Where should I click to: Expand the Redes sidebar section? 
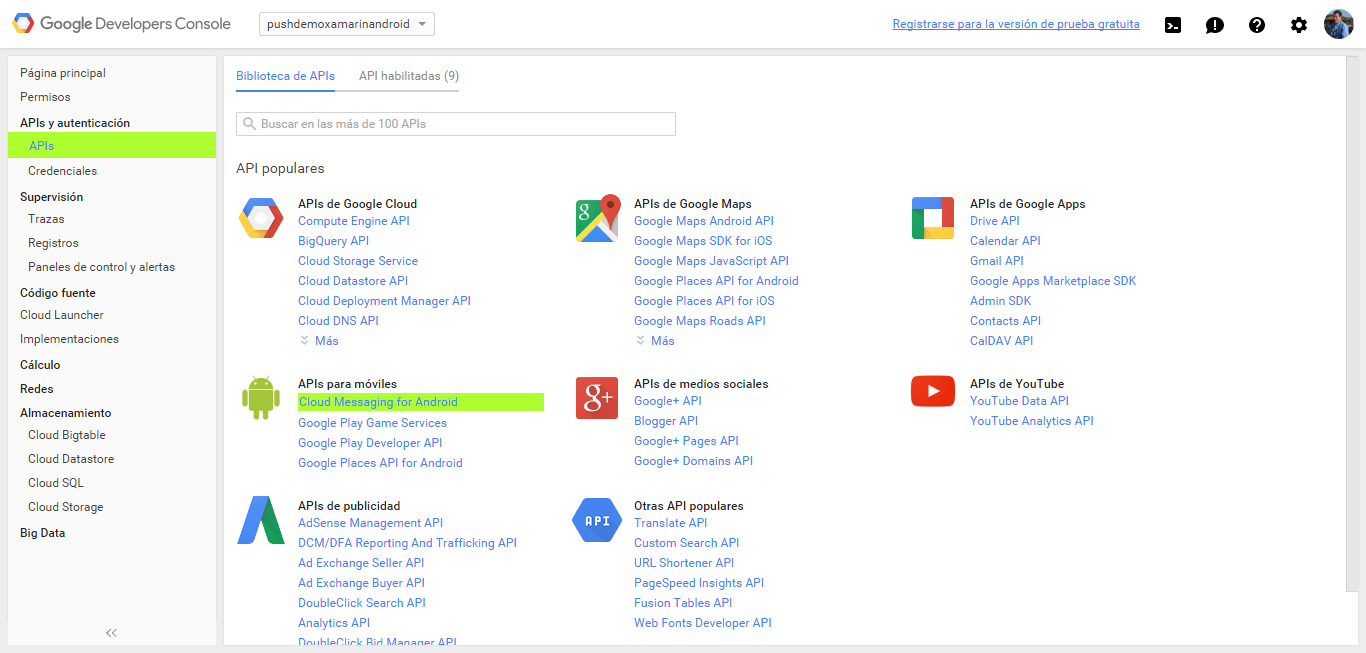(x=37, y=389)
